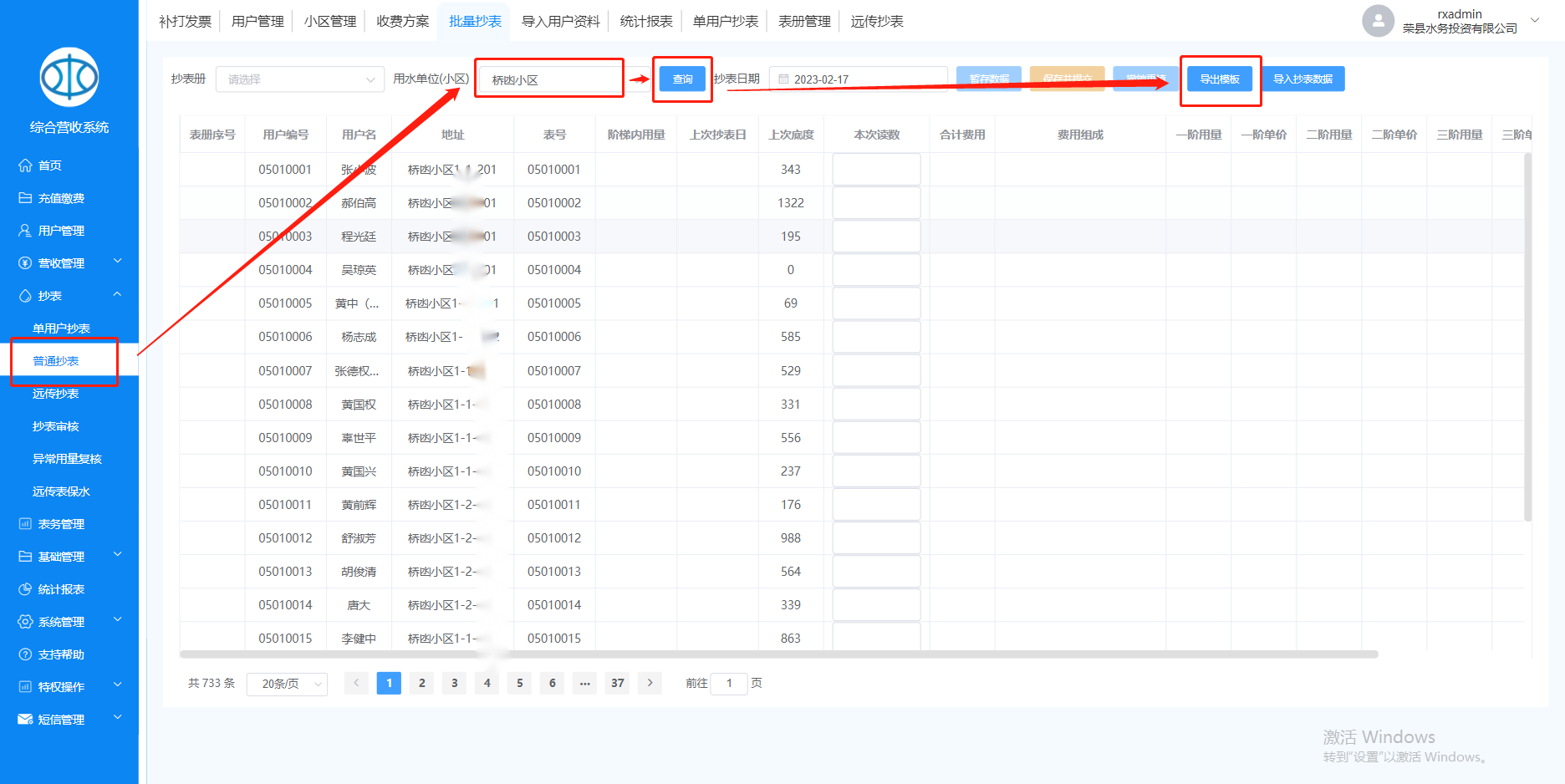The height and width of the screenshot is (784, 1565).
Task: Click the 暂存数据 button
Action: tap(989, 79)
